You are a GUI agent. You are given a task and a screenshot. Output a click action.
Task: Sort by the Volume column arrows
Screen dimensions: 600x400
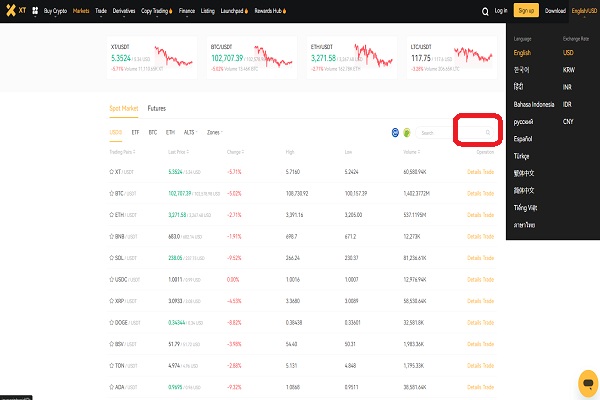(419, 152)
